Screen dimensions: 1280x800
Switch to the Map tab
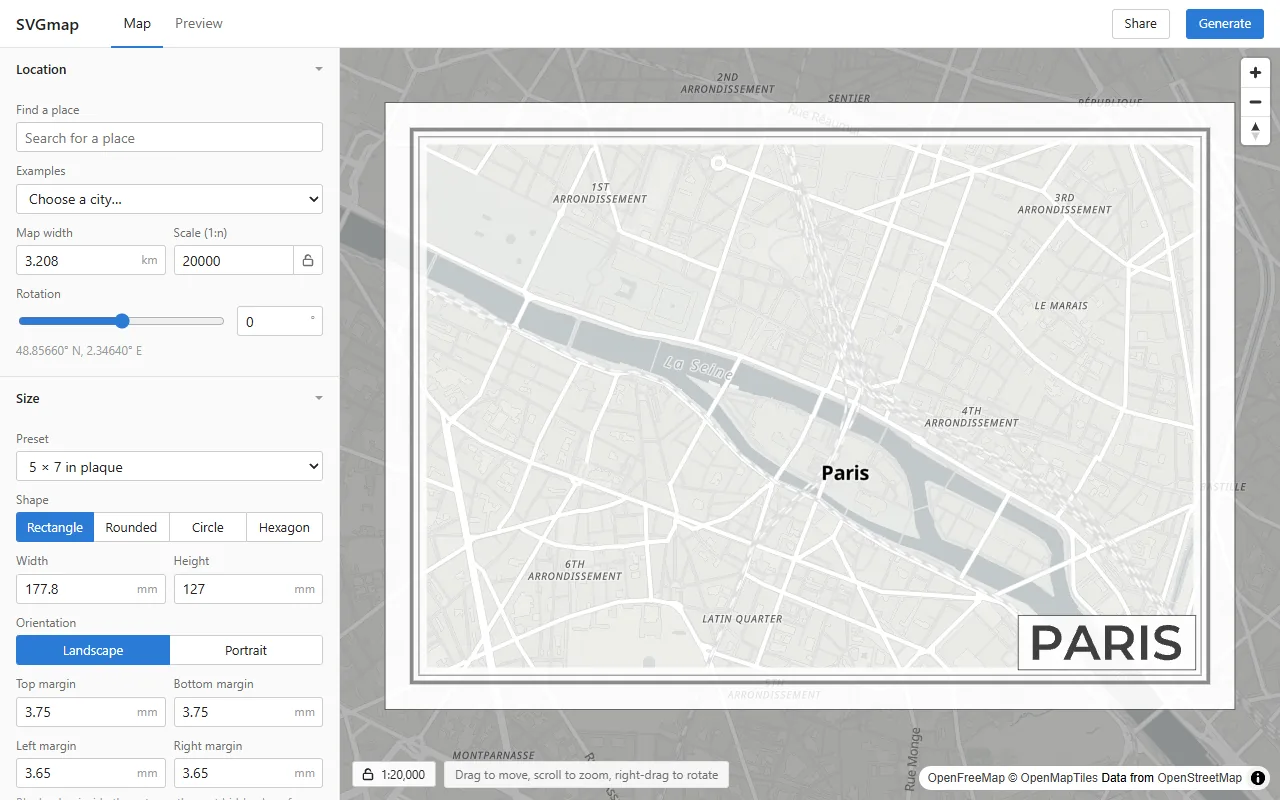[137, 24]
